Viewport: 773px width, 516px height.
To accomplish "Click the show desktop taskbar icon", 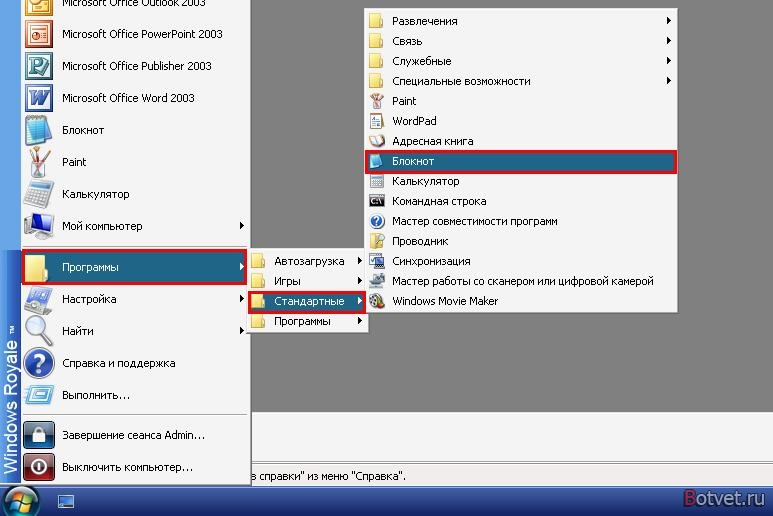I will [66, 502].
